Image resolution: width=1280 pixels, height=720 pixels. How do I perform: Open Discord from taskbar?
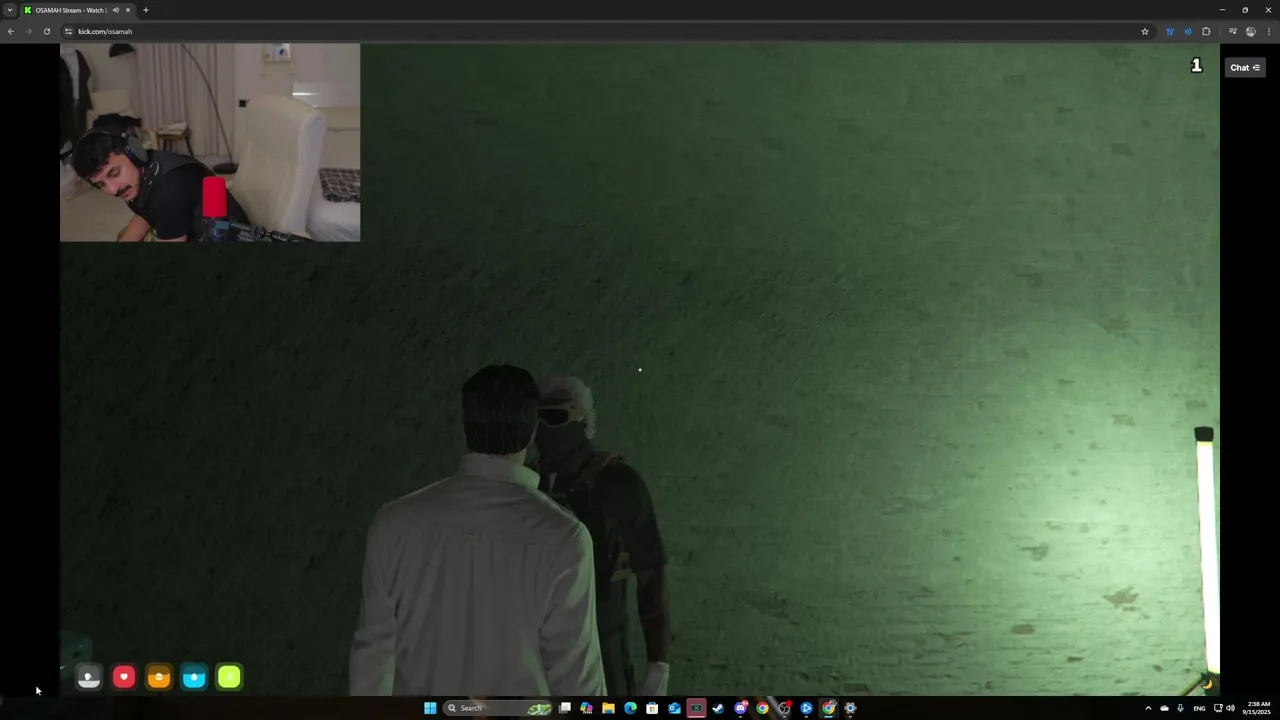click(741, 708)
